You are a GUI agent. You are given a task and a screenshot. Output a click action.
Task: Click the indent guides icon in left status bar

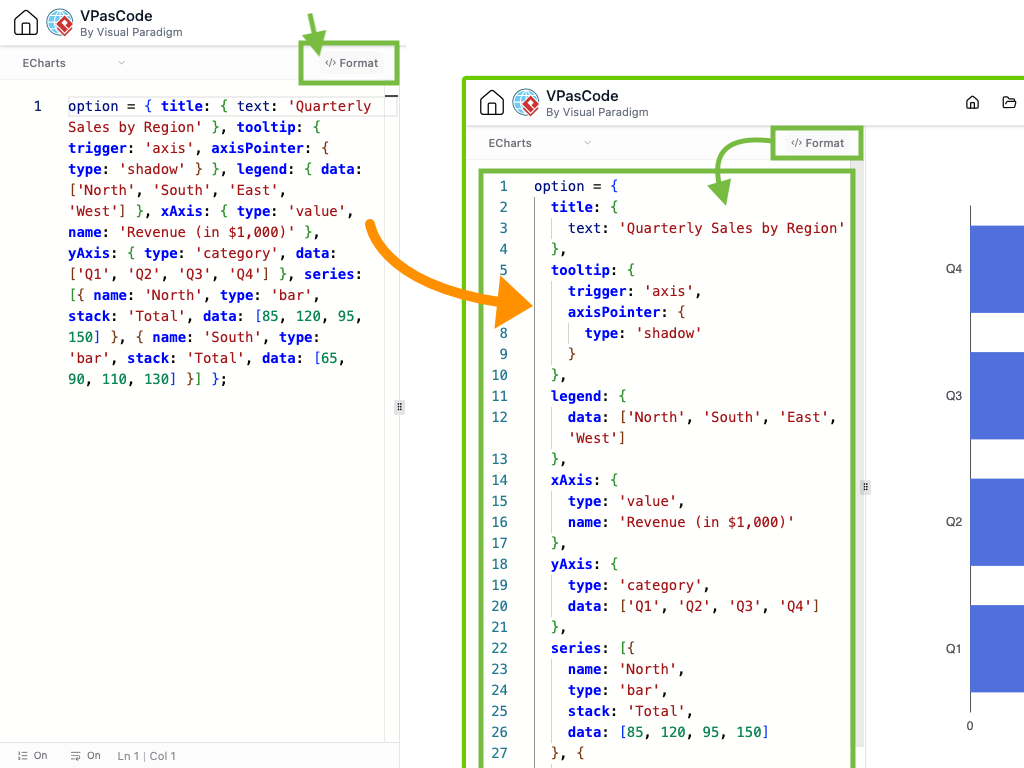[23, 756]
